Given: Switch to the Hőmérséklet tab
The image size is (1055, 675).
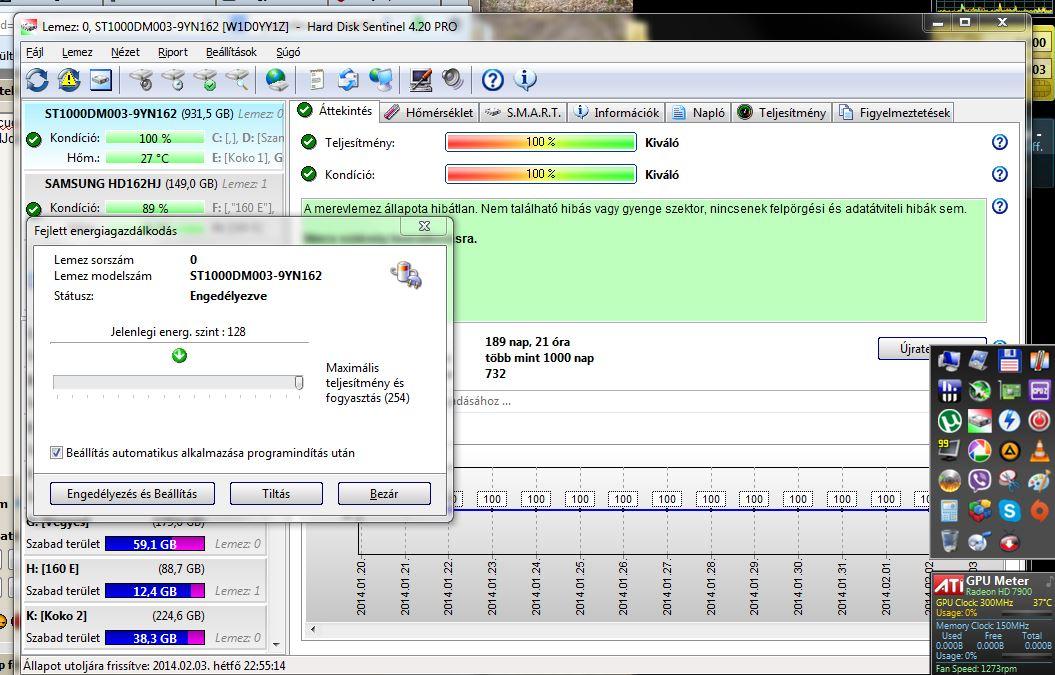Looking at the screenshot, I should coord(429,112).
